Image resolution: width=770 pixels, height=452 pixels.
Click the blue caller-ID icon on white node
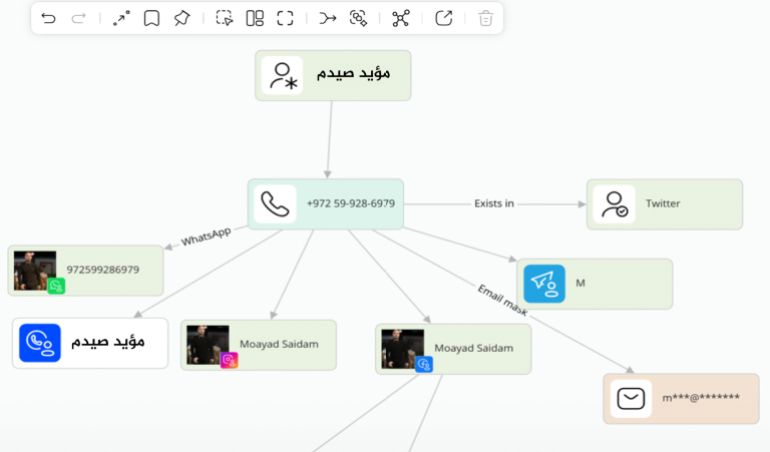pos(40,342)
